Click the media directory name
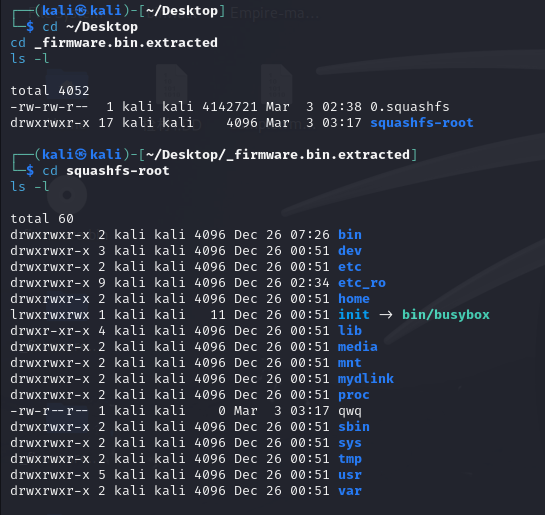545x515 pixels. point(358,346)
